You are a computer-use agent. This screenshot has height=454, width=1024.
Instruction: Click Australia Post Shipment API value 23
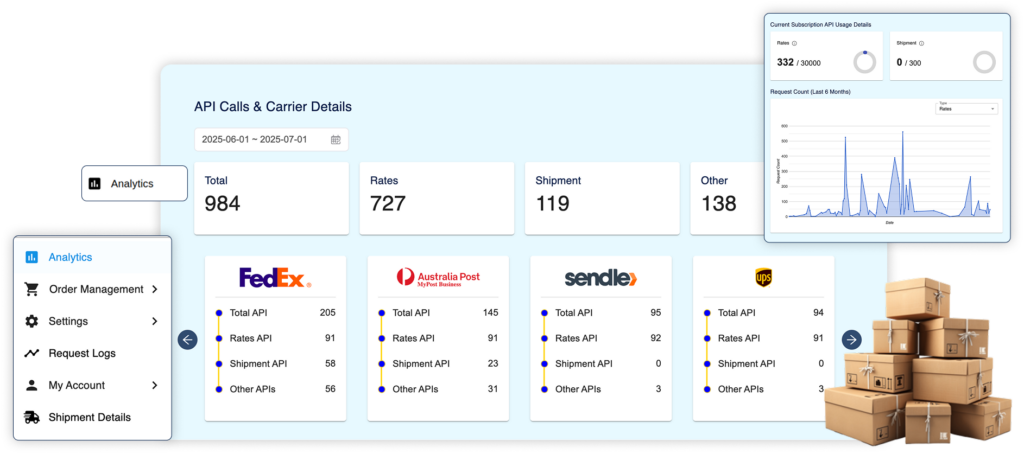click(x=492, y=364)
